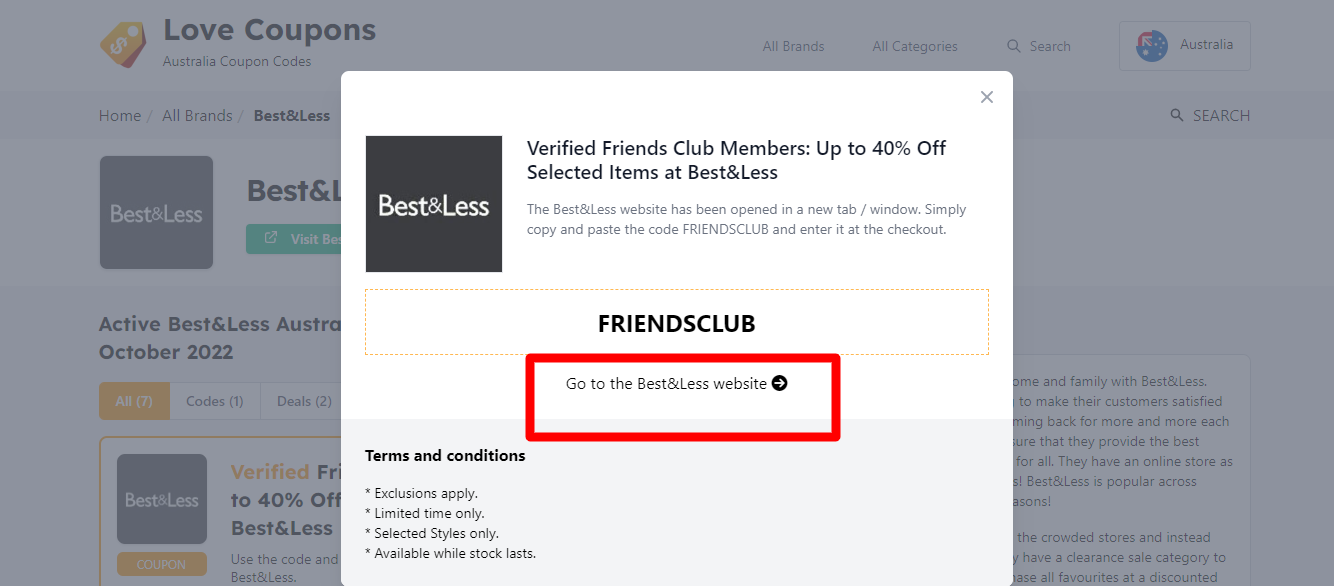Open the Australia country selector

tap(1185, 46)
